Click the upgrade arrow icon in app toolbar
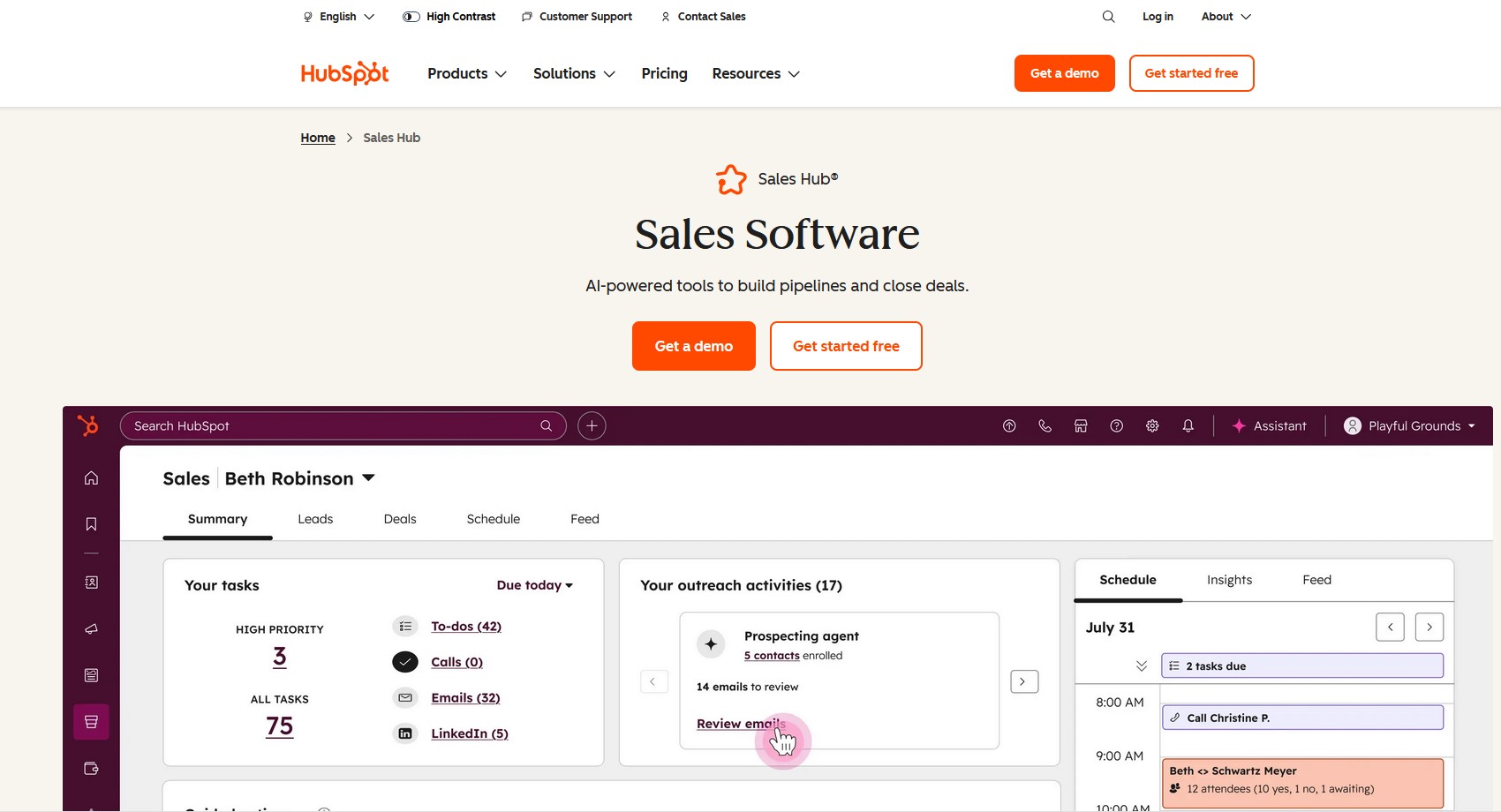The image size is (1501, 812). [x=1009, y=426]
